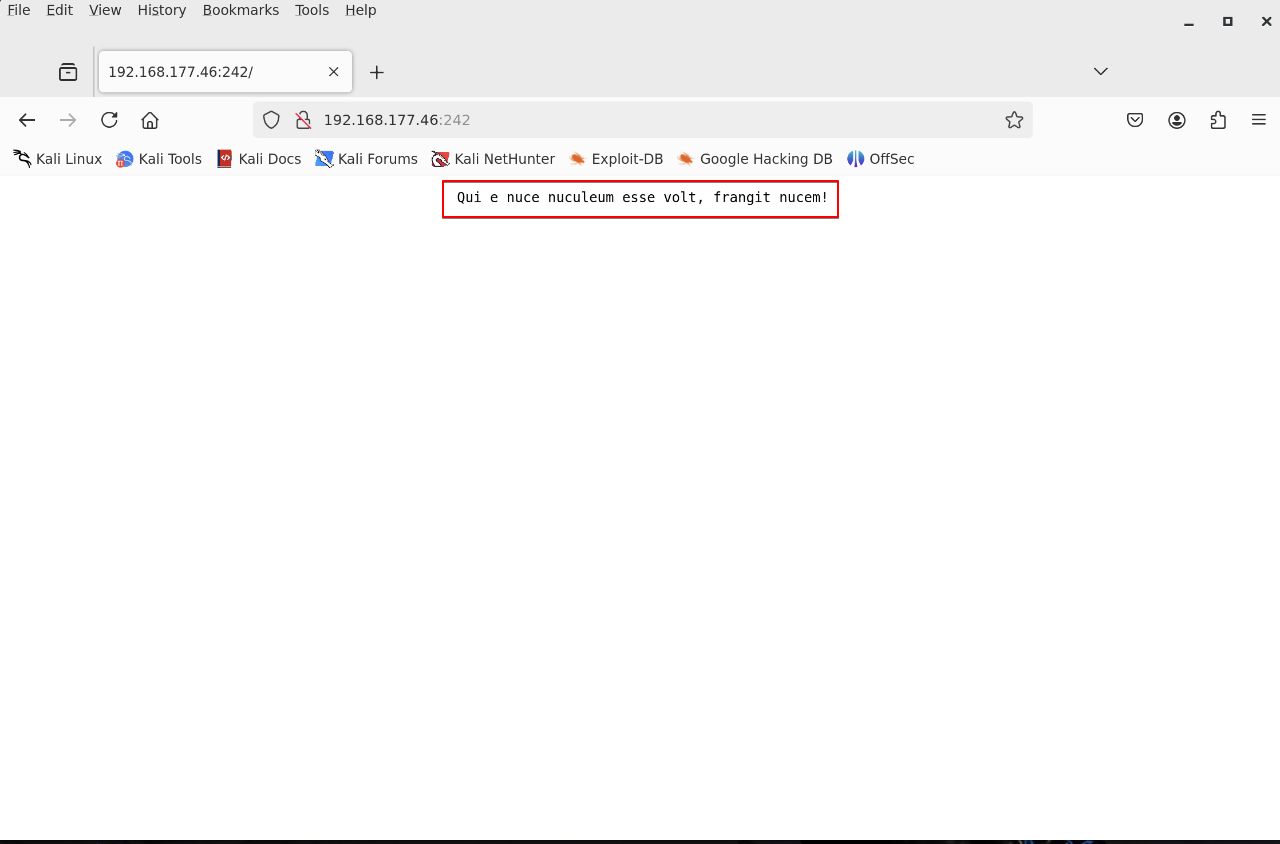The image size is (1280, 844).
Task: Click the back navigation arrow
Action: pyautogui.click(x=27, y=120)
